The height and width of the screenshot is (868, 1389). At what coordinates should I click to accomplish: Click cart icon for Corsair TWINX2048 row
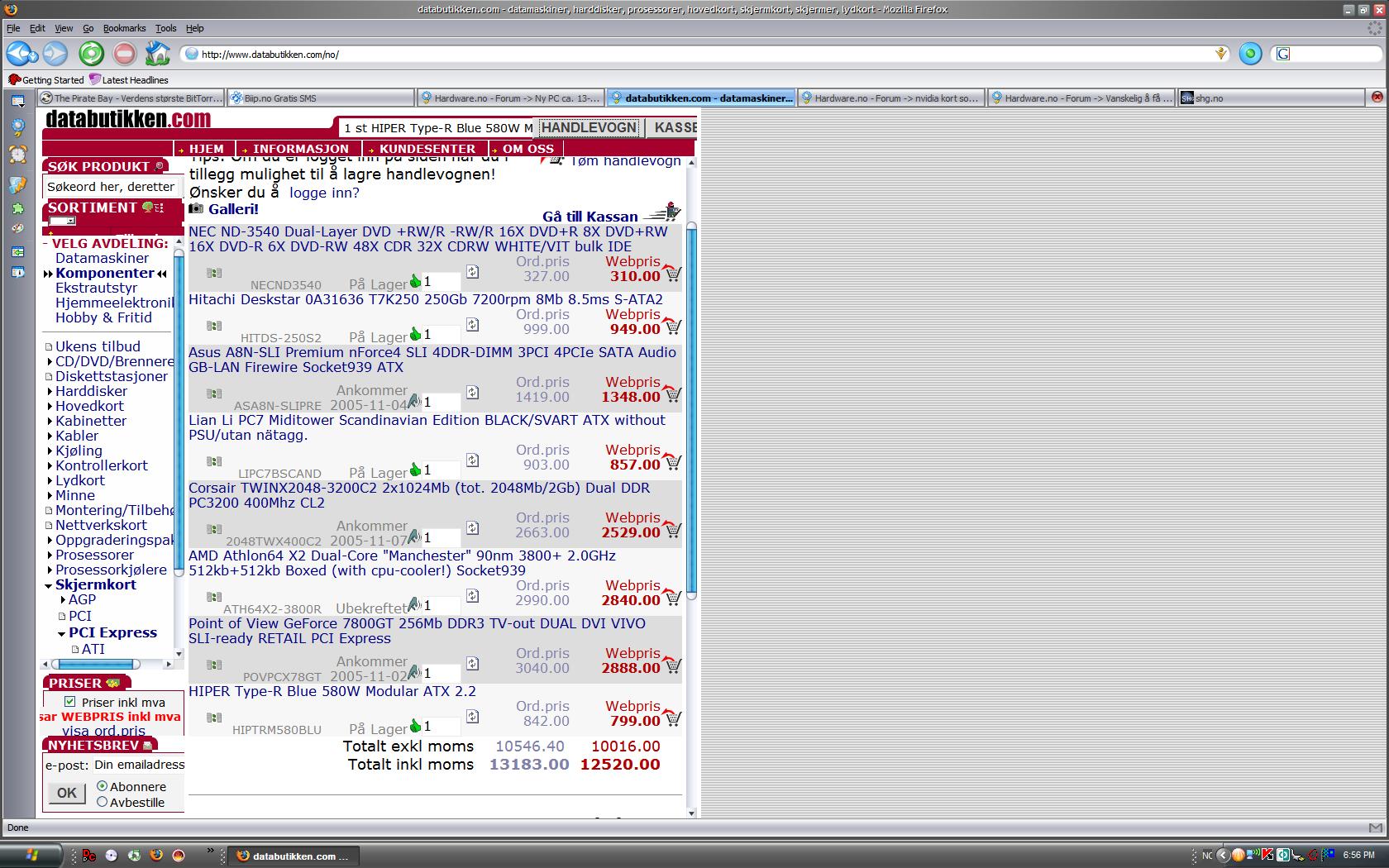[672, 529]
